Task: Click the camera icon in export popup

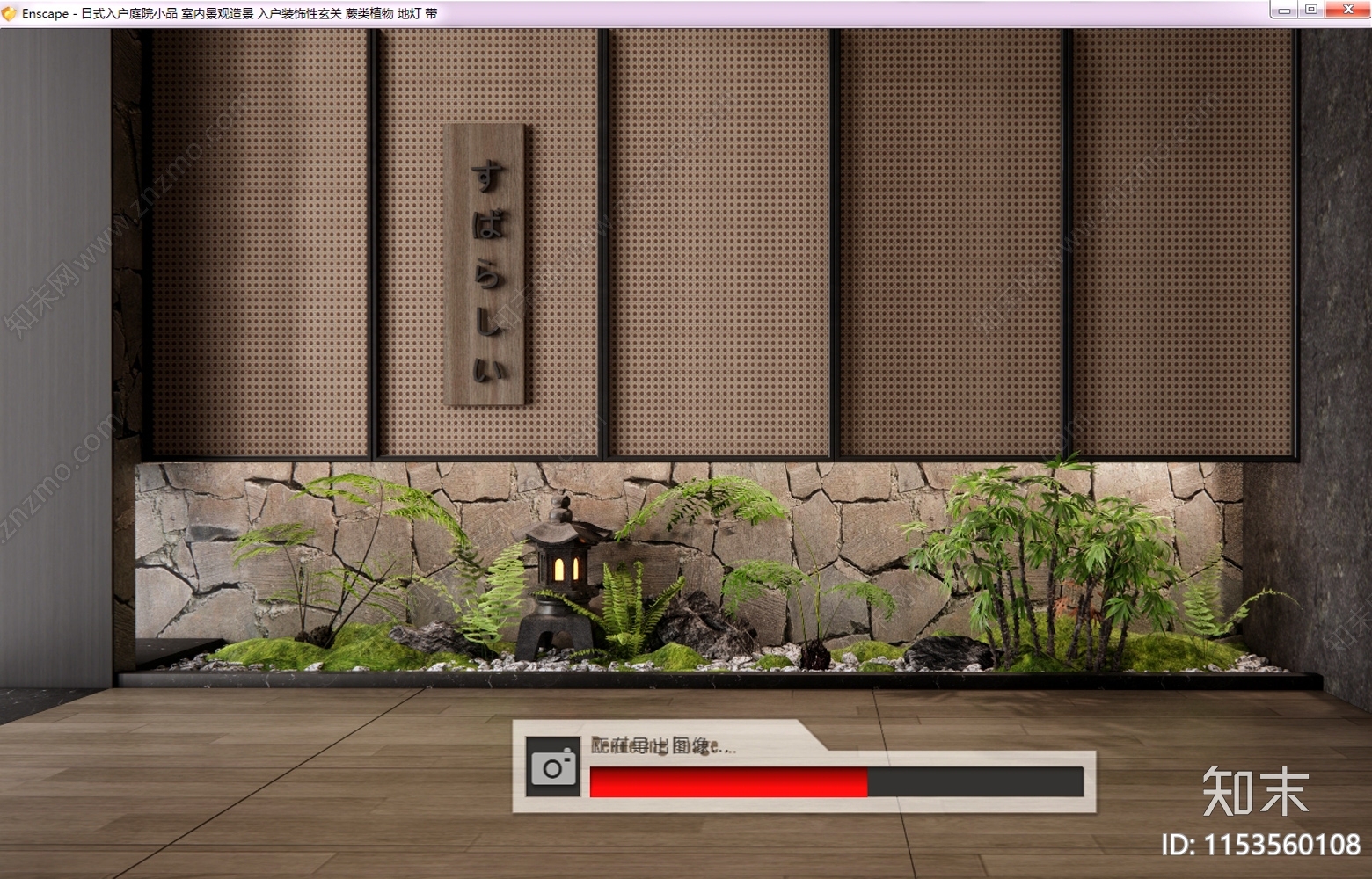Action: coord(553,767)
